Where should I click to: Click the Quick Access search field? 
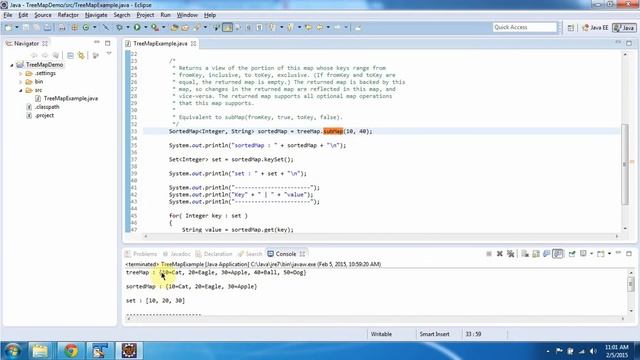[524, 27]
